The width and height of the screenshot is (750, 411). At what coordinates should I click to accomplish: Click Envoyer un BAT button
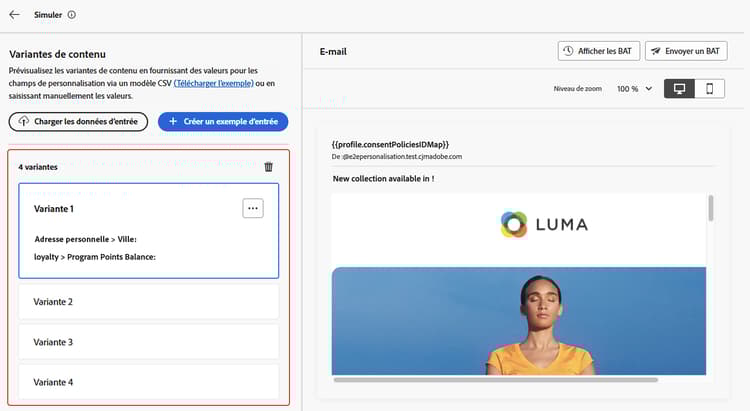pos(686,51)
